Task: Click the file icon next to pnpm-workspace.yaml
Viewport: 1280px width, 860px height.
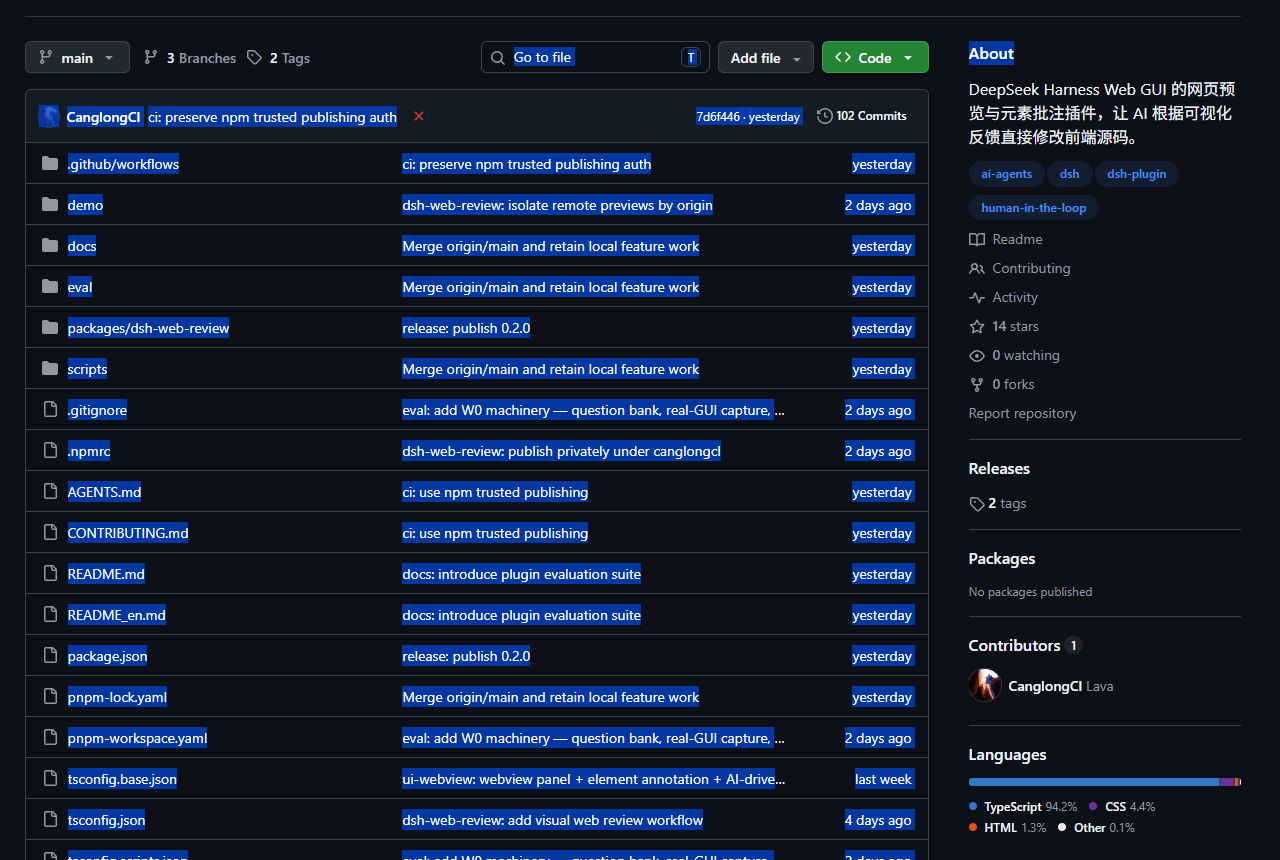Action: tap(50, 738)
